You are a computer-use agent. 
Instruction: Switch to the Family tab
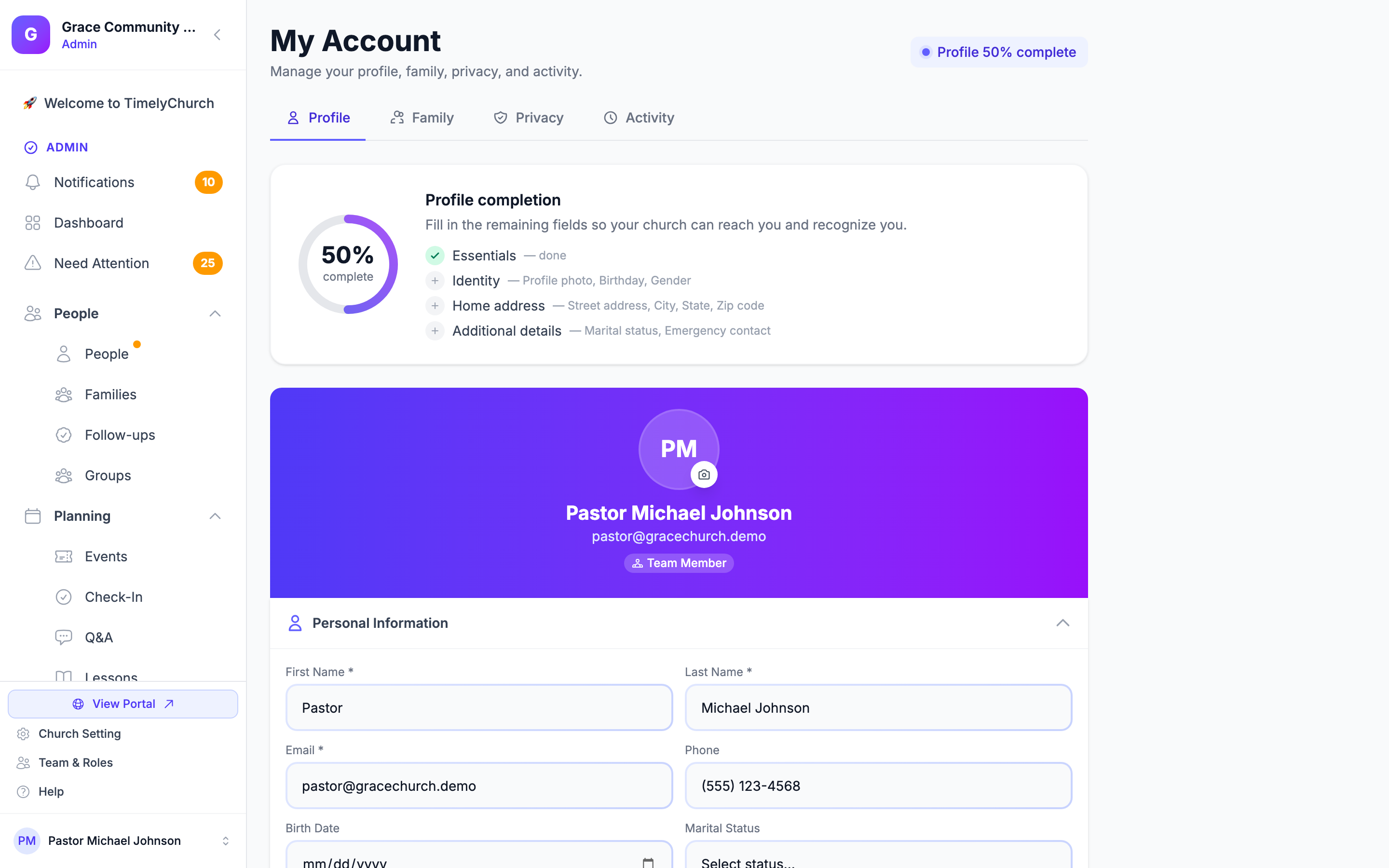pos(422,118)
